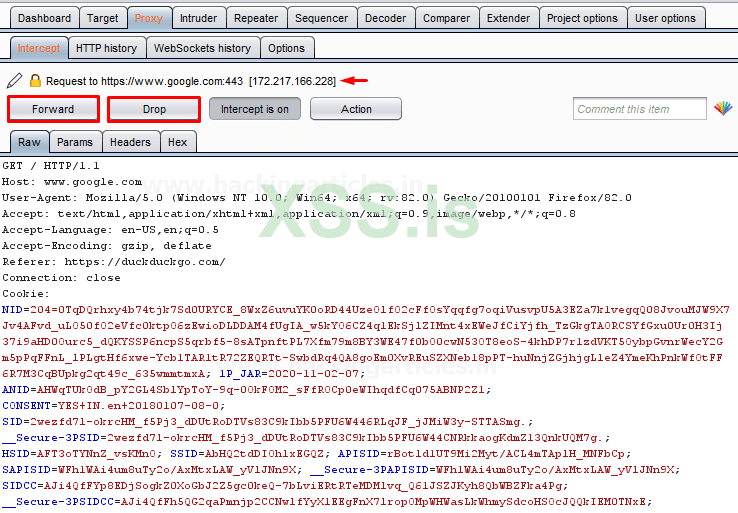Open the User options tab
Image resolution: width=738 pixels, height=513 pixels.
[x=665, y=18]
